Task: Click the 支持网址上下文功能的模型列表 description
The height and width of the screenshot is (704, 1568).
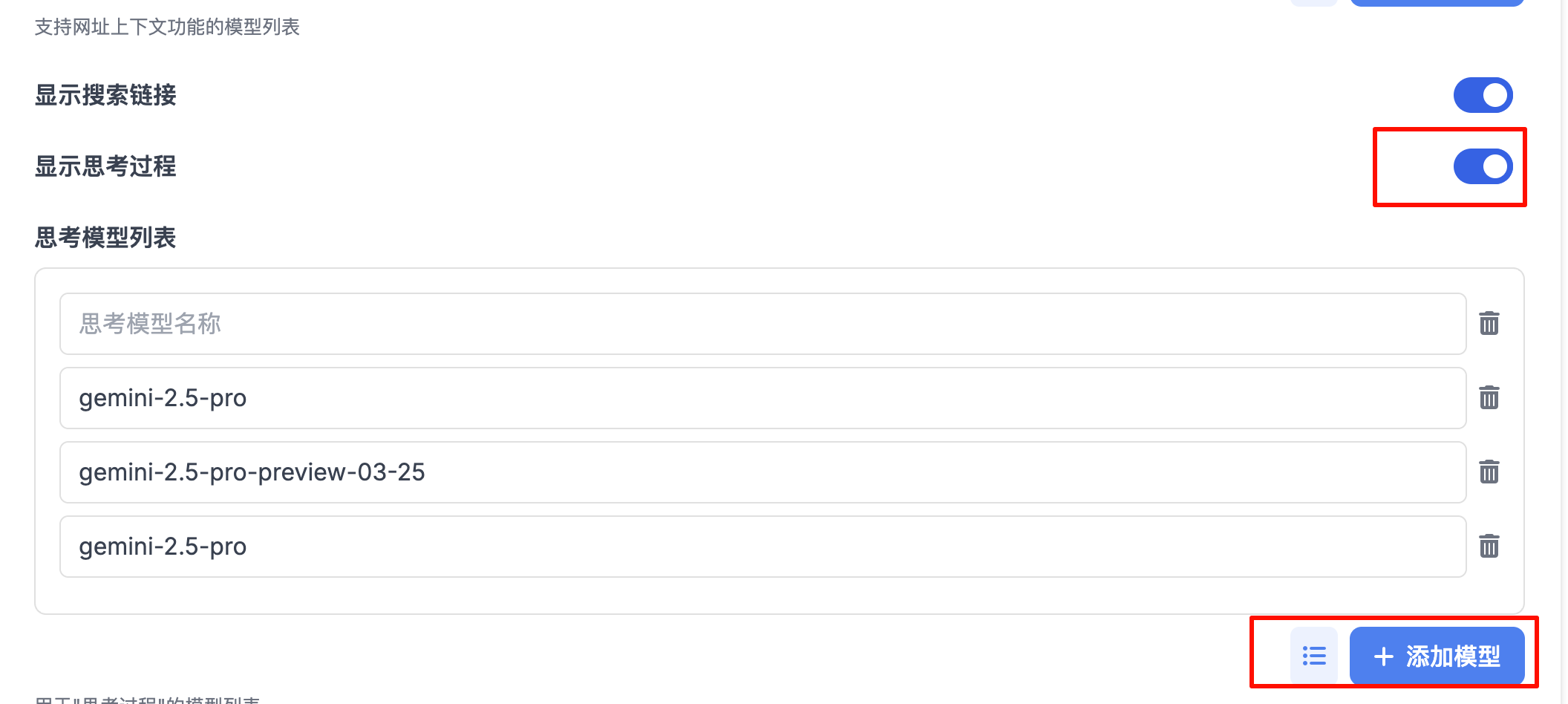Action: (x=167, y=27)
